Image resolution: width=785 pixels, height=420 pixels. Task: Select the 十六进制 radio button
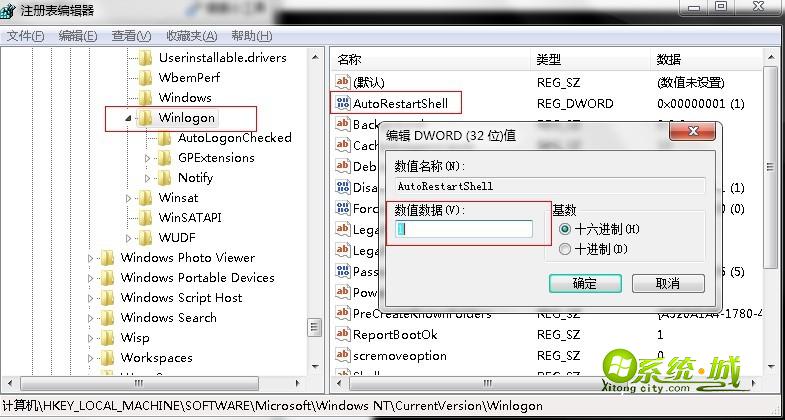pos(566,229)
